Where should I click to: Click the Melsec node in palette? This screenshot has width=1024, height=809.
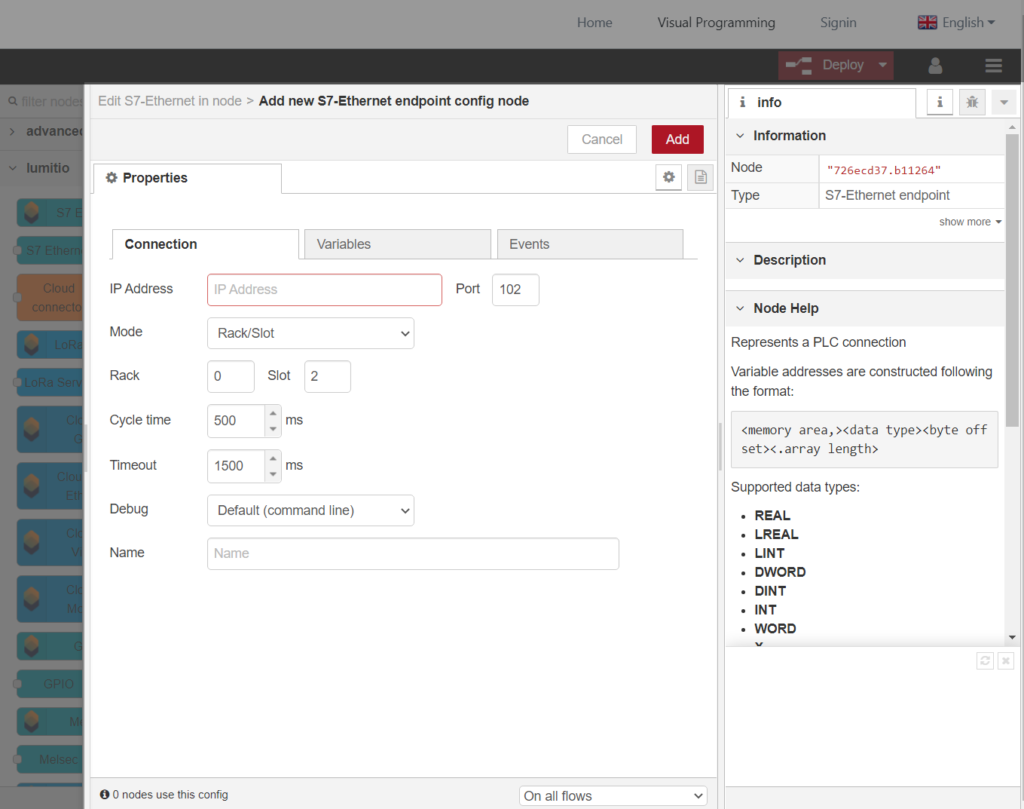[51, 759]
